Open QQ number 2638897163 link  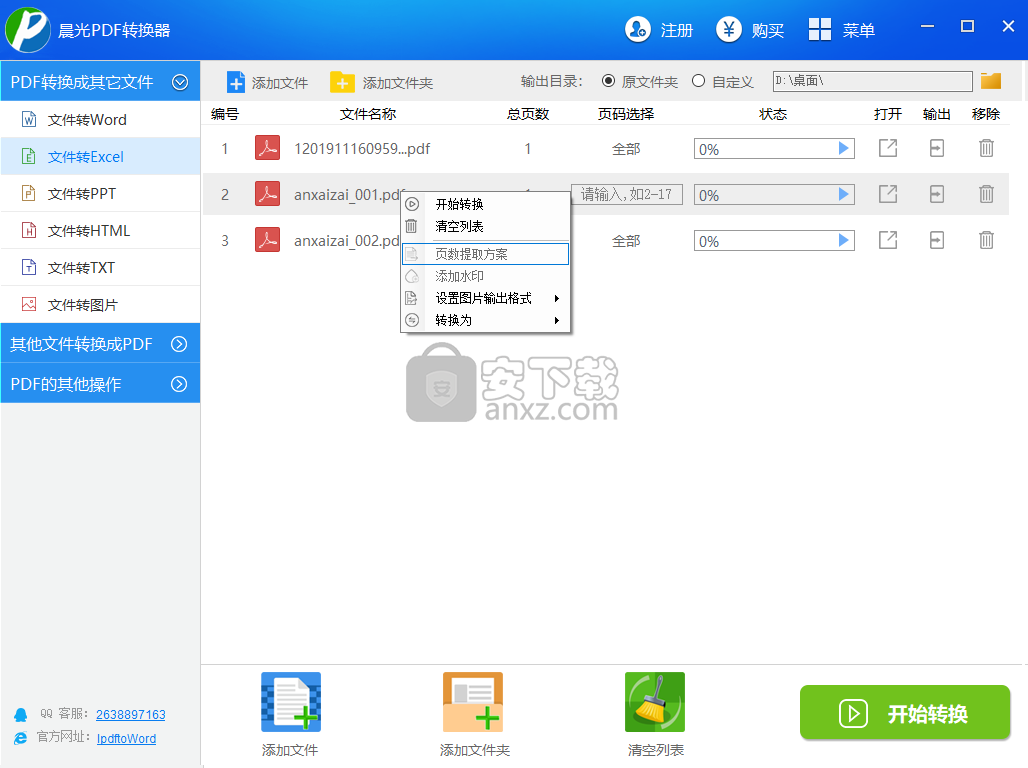130,714
